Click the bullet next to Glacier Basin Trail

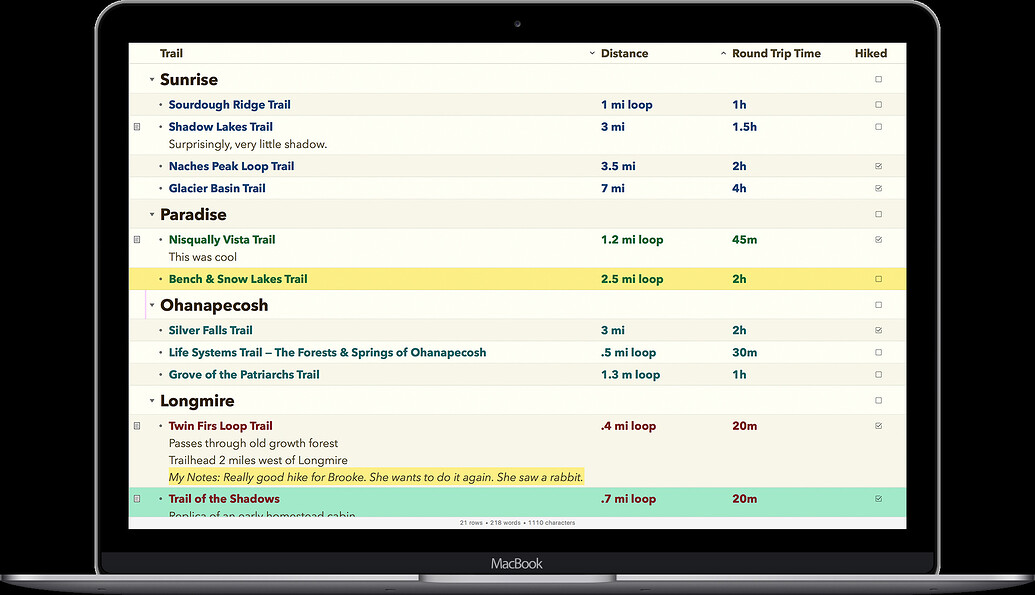[158, 188]
